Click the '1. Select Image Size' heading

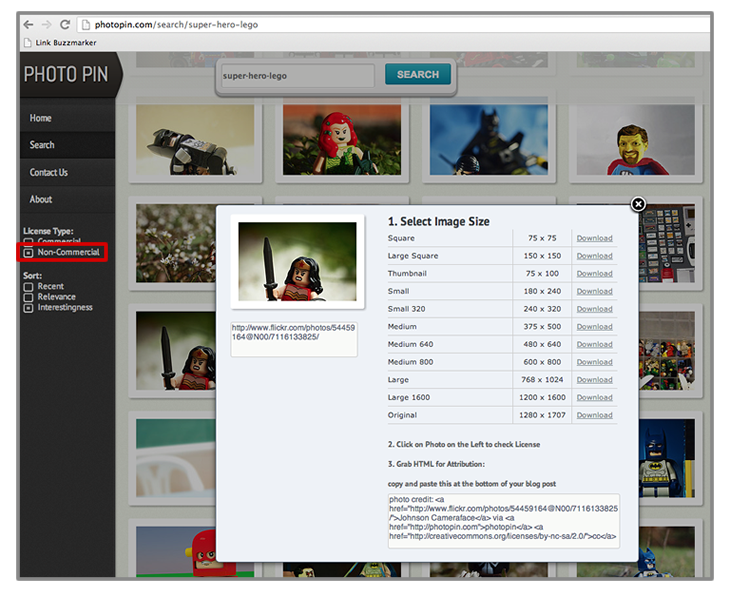coord(439,222)
